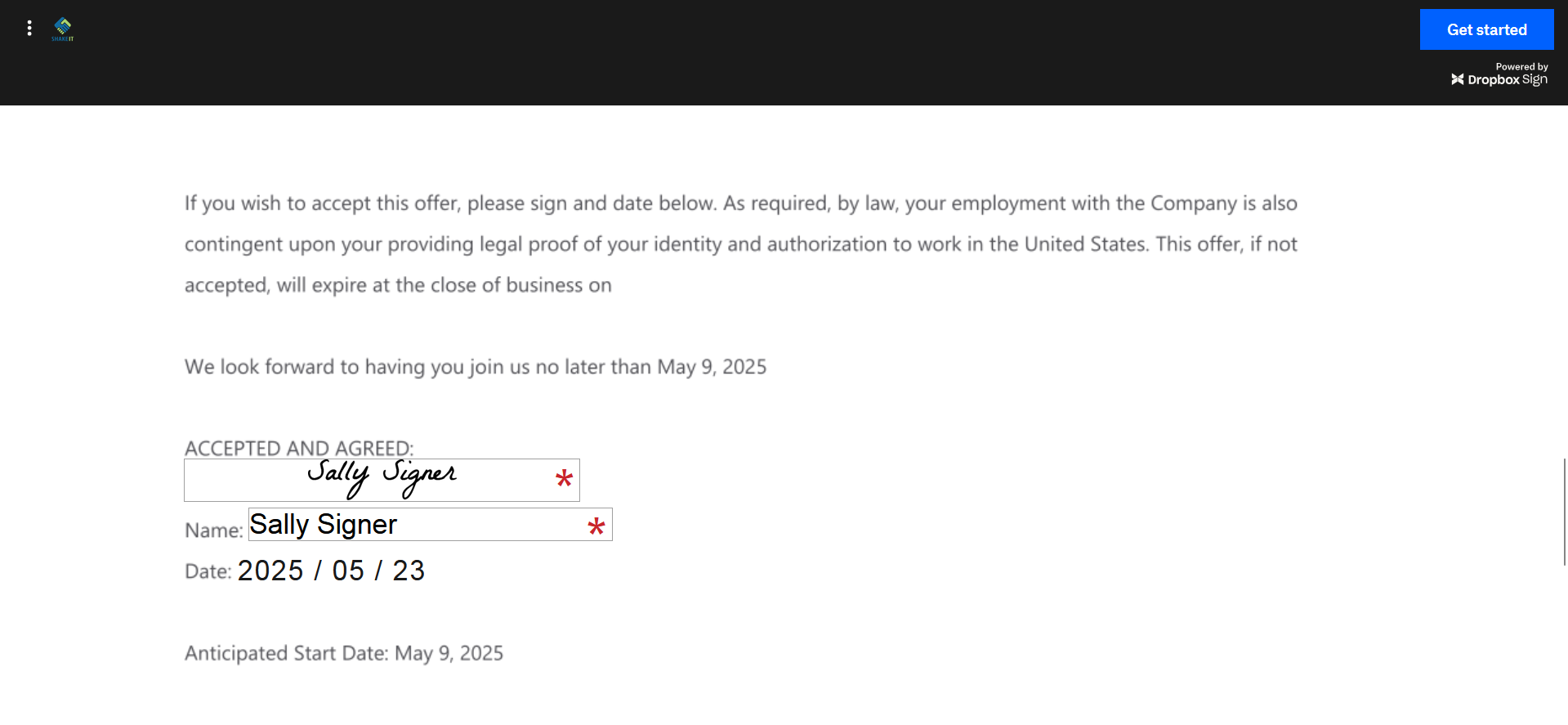Click the Get started button
Viewport: 1568px width, 725px height.
tap(1486, 29)
